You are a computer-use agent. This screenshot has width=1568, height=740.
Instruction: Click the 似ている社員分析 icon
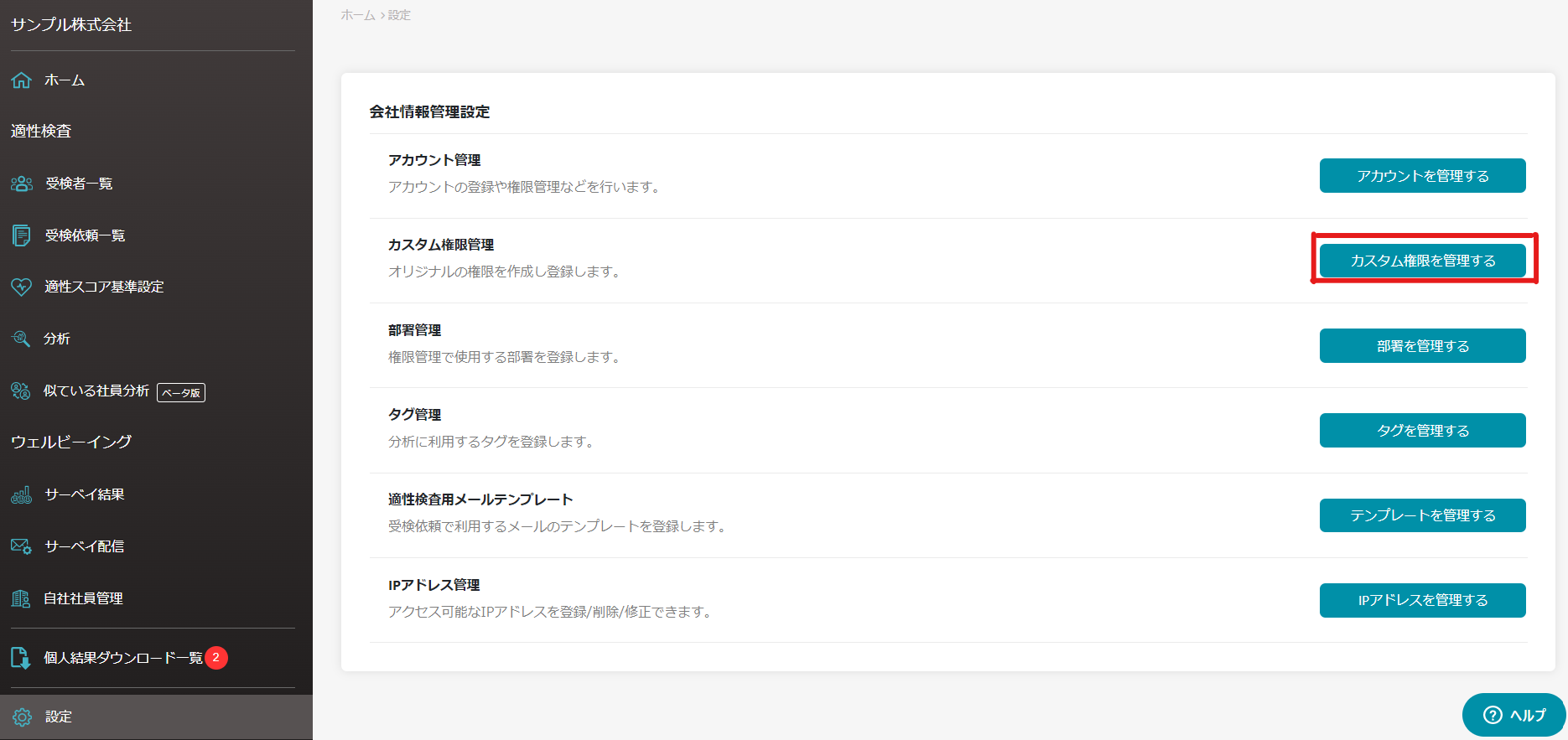[21, 391]
